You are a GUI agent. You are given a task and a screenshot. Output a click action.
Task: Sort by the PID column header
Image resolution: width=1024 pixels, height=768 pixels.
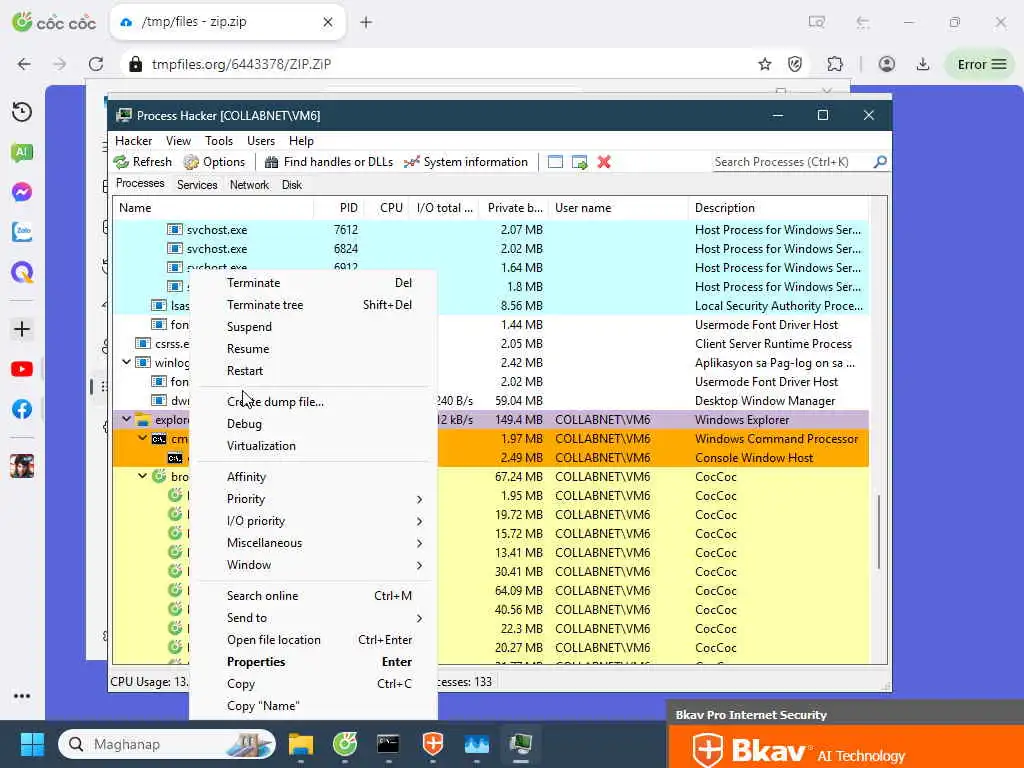(337, 208)
